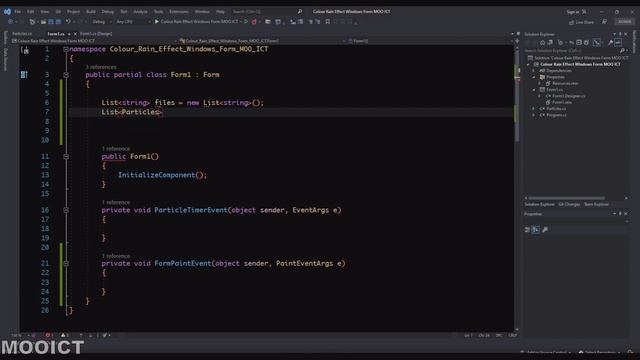Screen dimensions: 640x360
Task: Click the Live Share button
Action: 582,22
